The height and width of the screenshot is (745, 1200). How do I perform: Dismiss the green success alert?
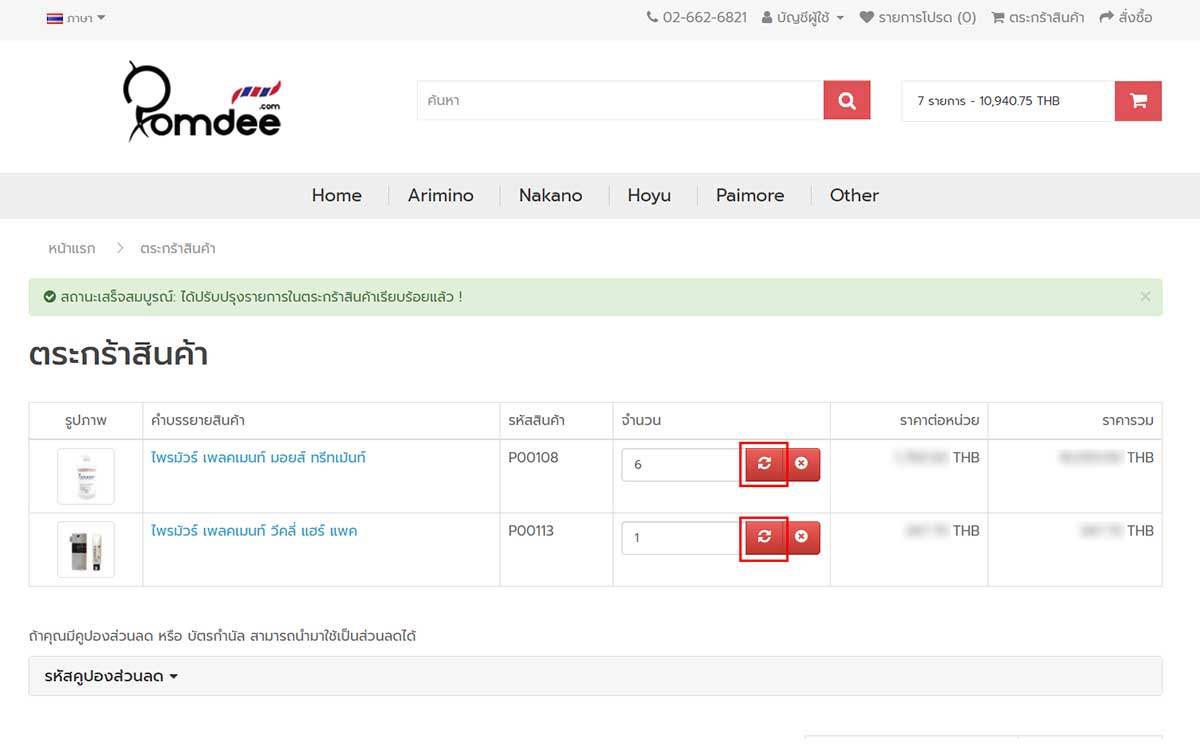click(x=1145, y=296)
